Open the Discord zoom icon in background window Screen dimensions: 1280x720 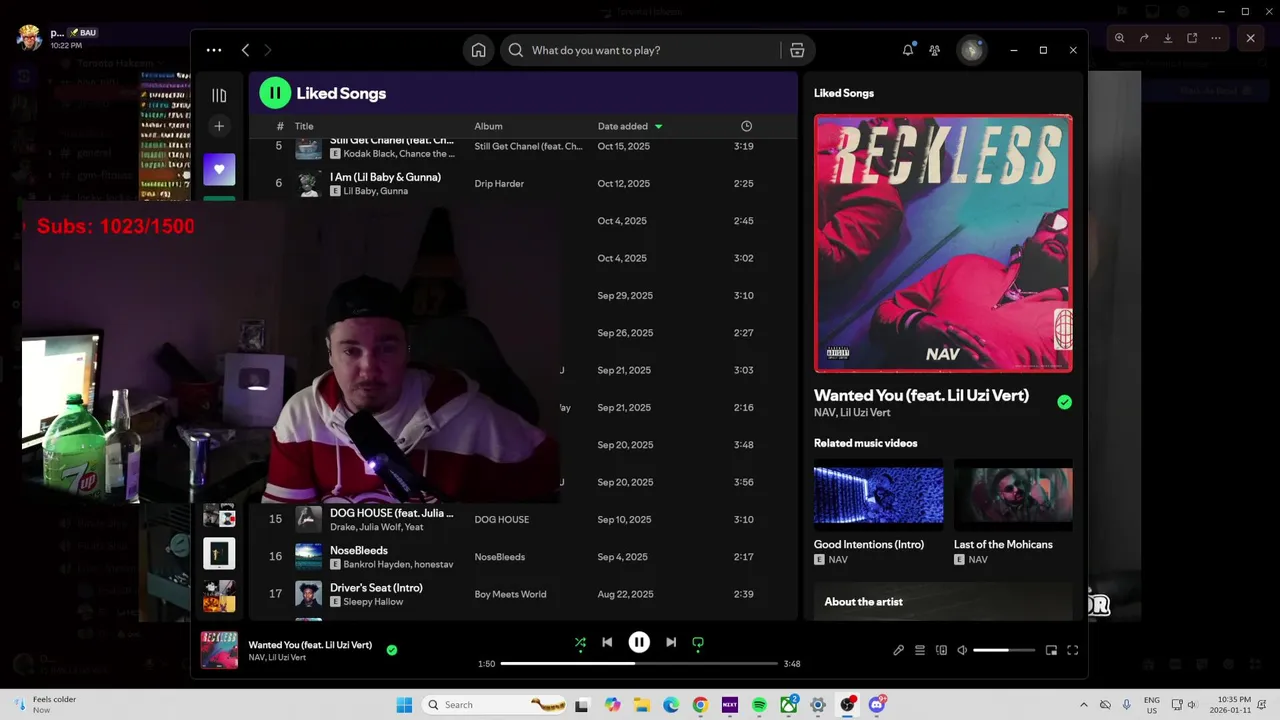click(x=1119, y=38)
